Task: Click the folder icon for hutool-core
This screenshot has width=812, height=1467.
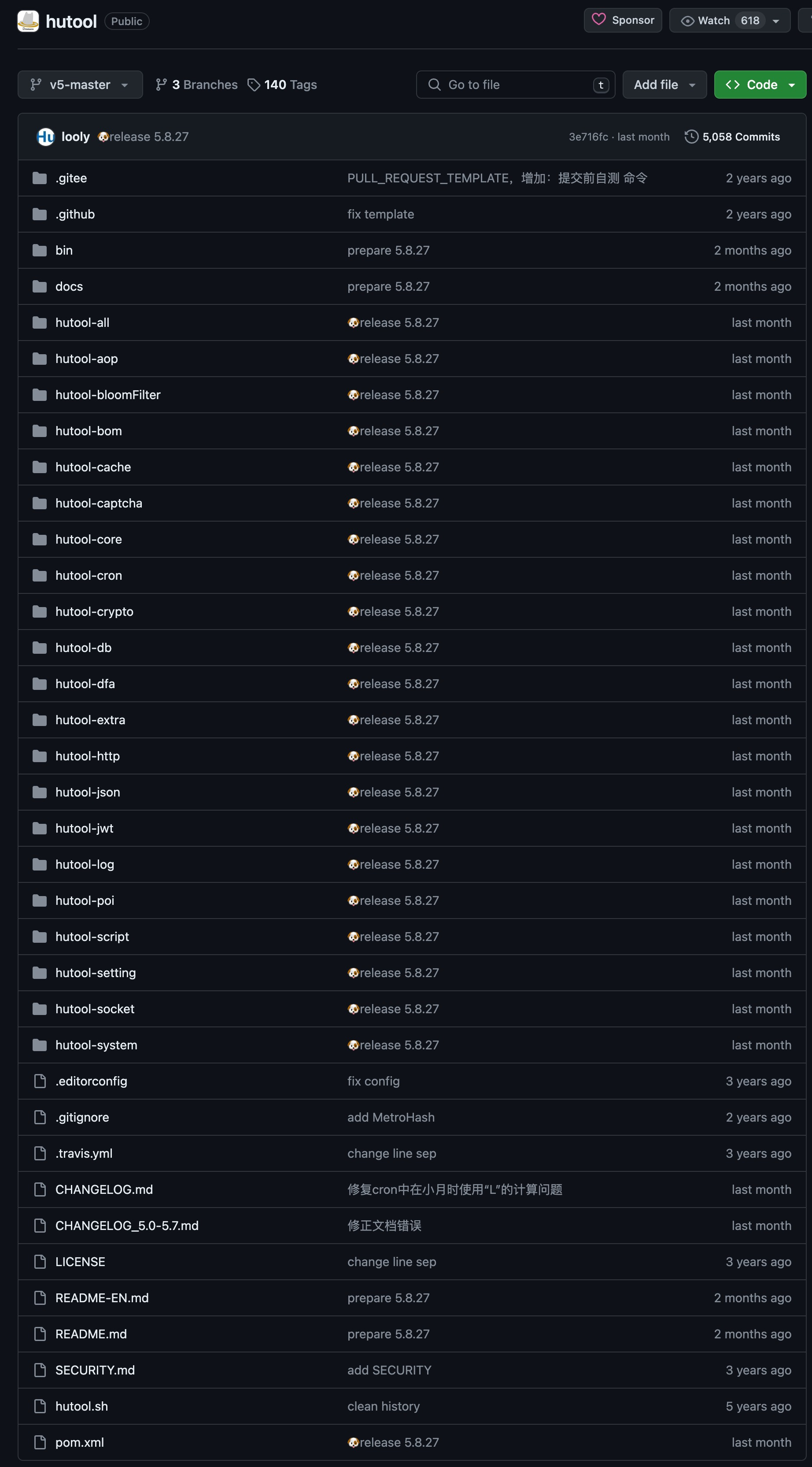Action: click(x=39, y=539)
